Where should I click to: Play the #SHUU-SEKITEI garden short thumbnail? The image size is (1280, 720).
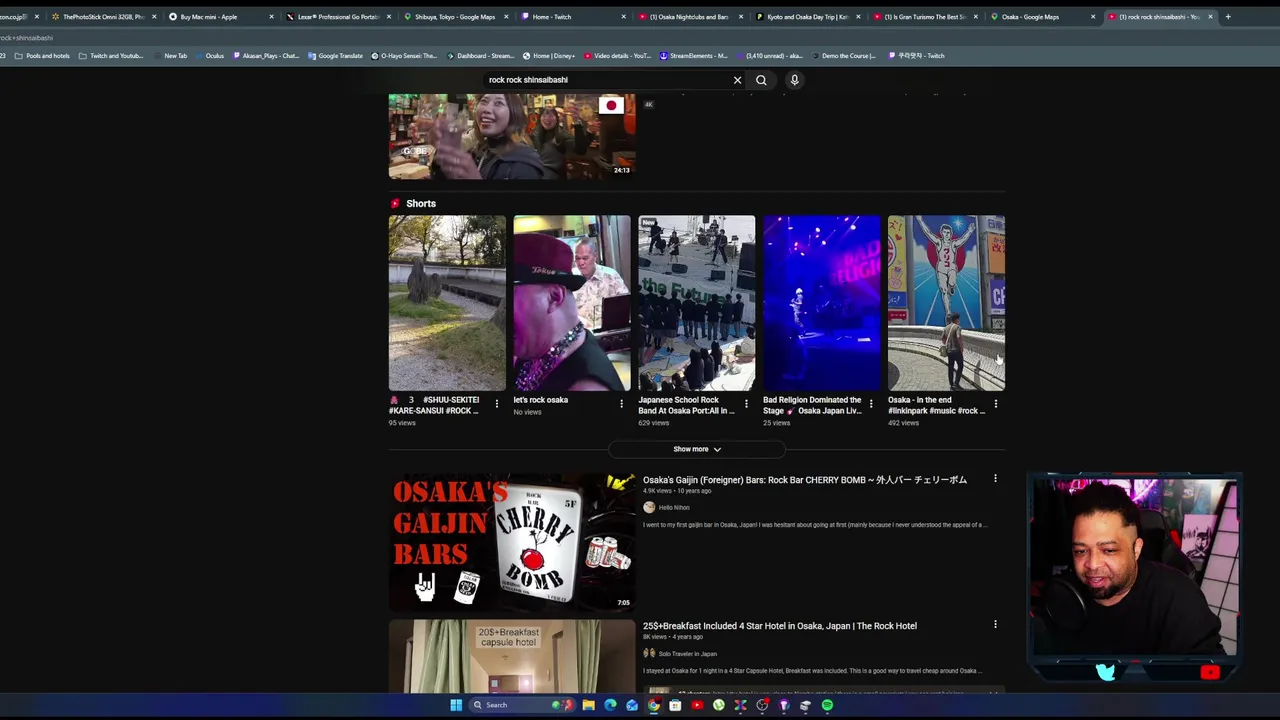(447, 303)
